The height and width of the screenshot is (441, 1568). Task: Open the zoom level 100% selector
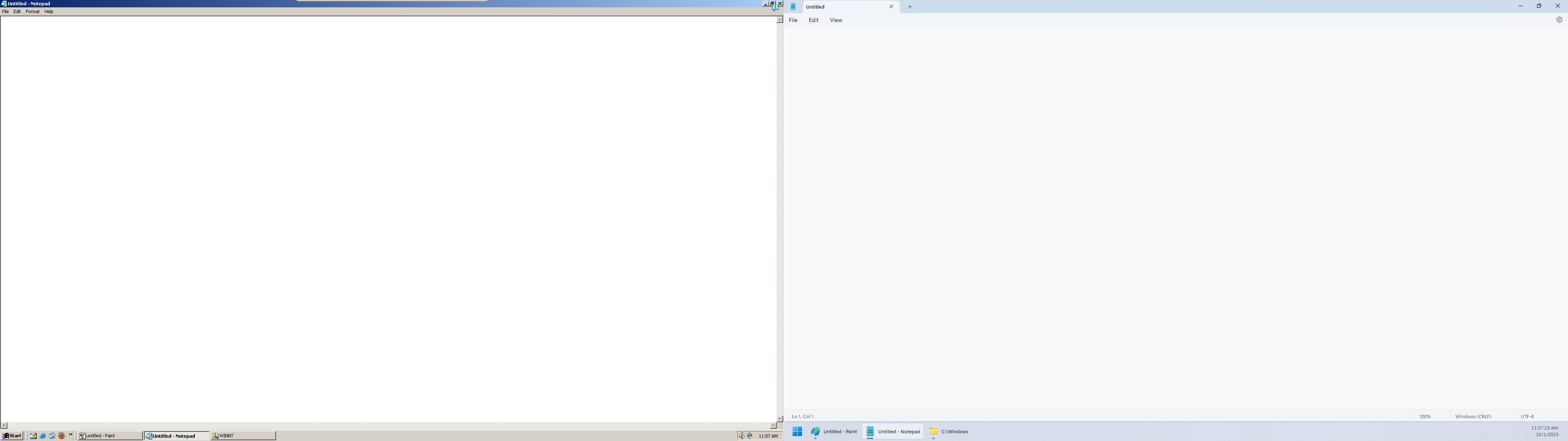point(1425,416)
